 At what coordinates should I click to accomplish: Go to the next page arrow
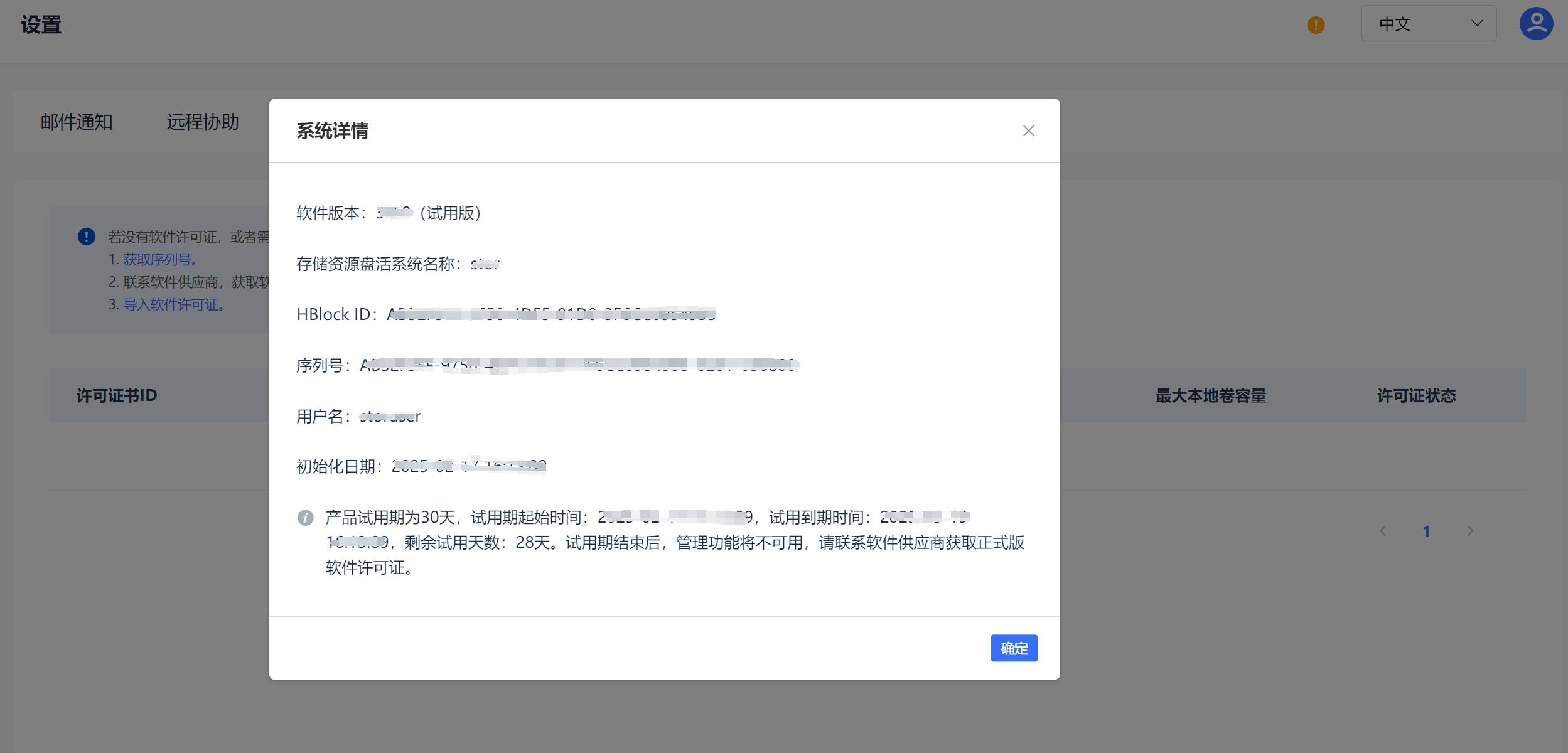(x=1470, y=531)
